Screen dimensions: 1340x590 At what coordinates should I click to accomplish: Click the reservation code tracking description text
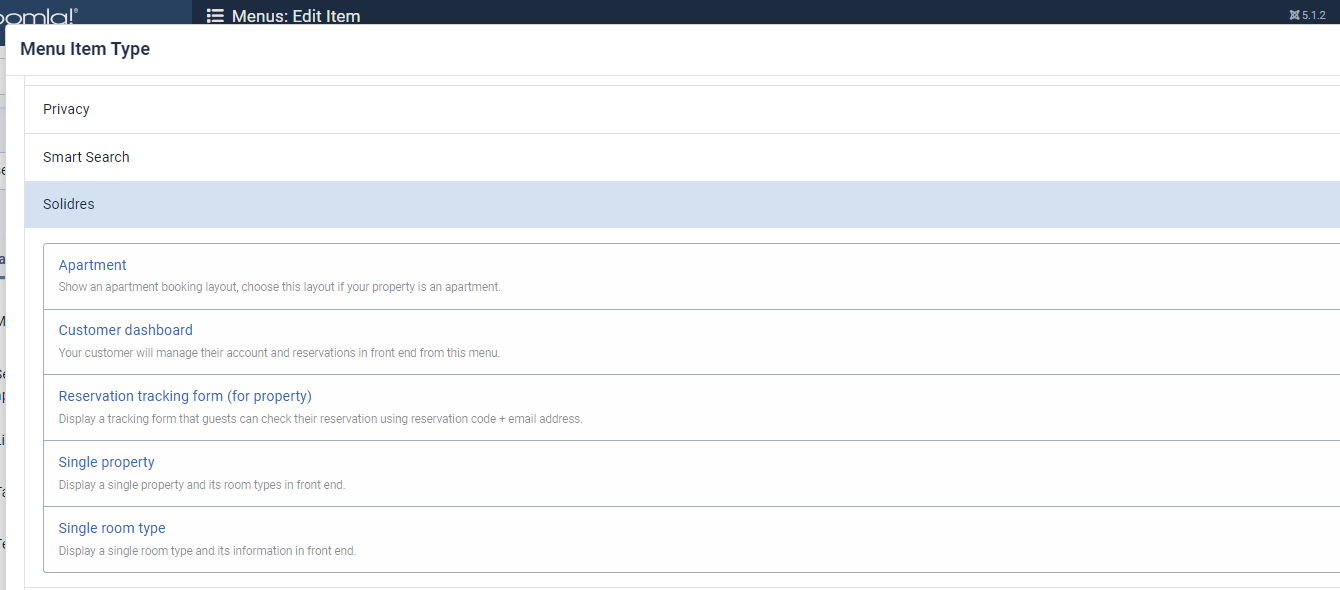pos(320,419)
